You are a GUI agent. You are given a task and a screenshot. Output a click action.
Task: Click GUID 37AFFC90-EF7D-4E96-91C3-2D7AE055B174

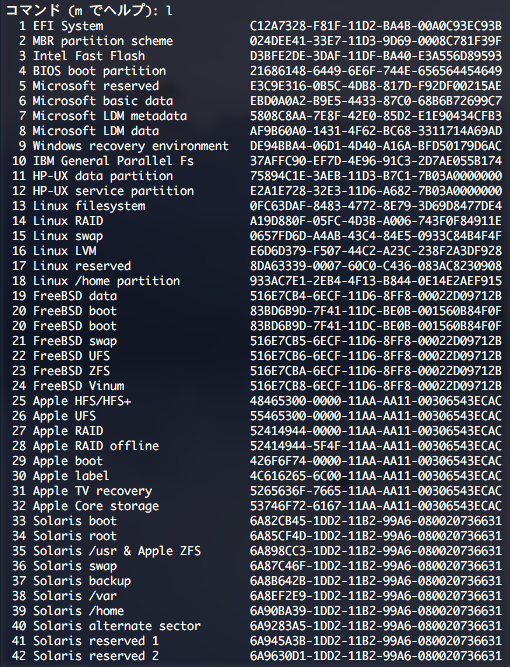(x=376, y=161)
